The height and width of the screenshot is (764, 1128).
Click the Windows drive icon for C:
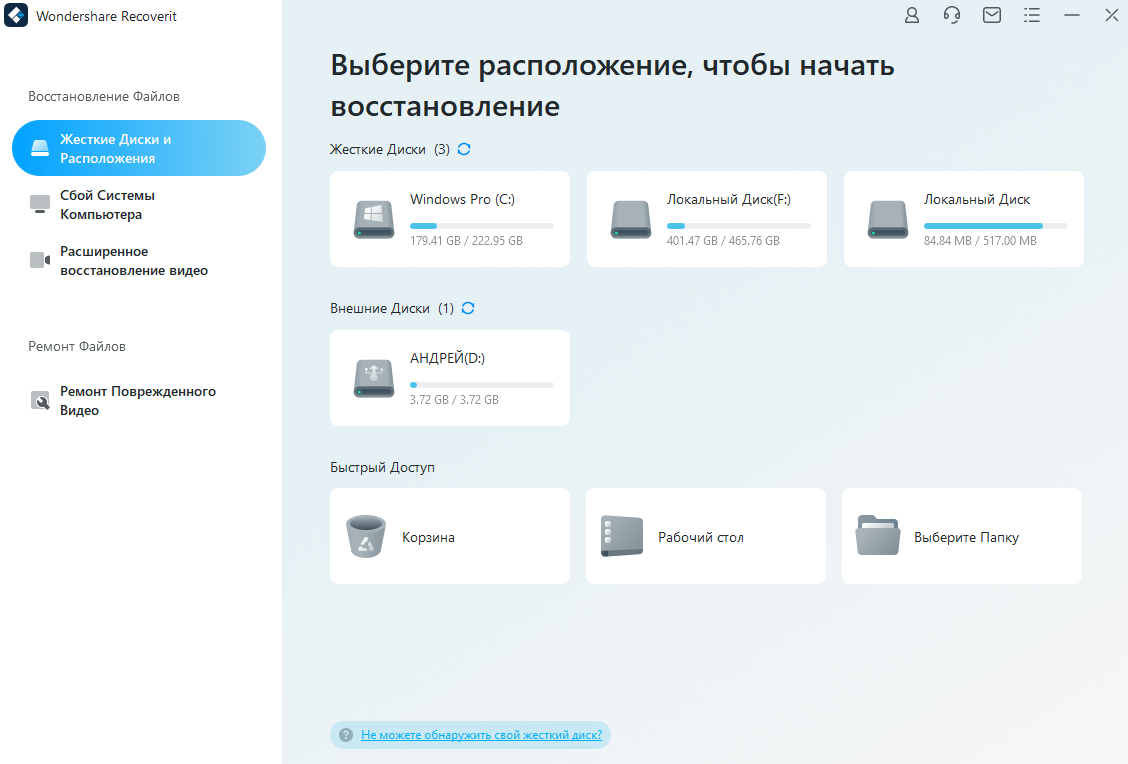[x=374, y=219]
